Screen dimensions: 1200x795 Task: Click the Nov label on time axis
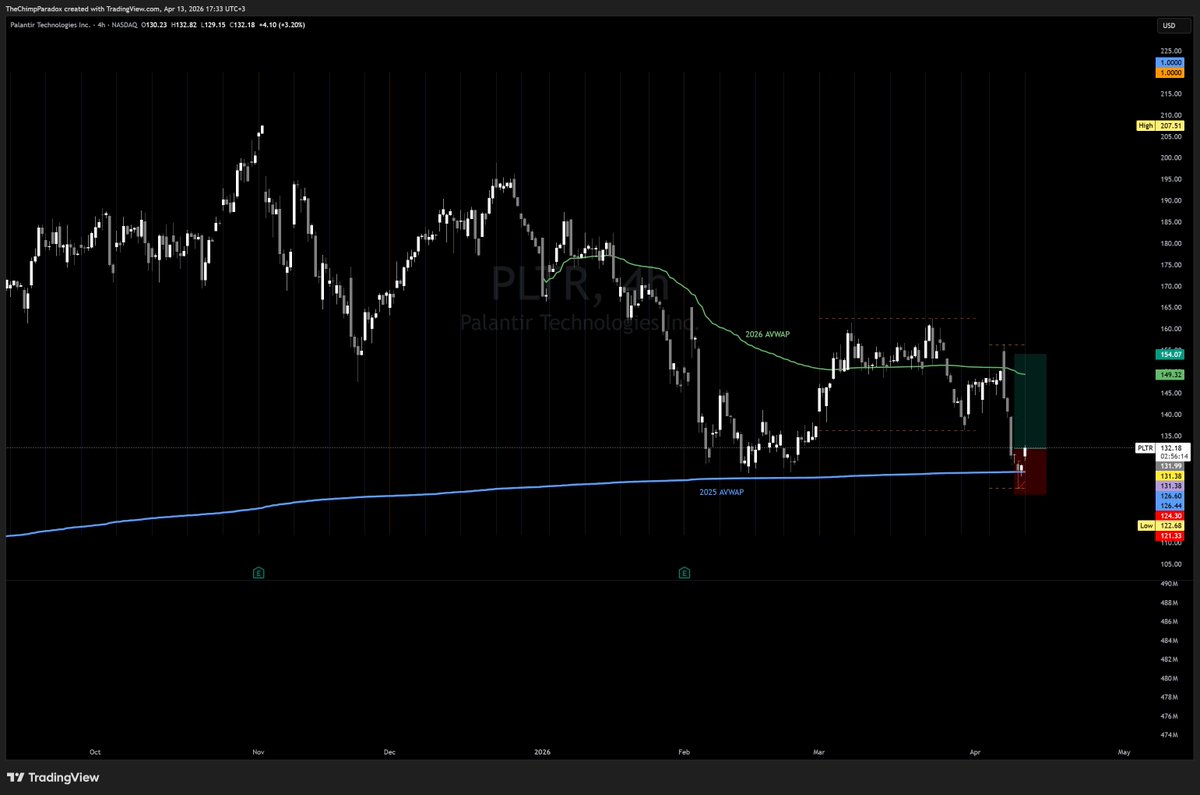[x=258, y=751]
